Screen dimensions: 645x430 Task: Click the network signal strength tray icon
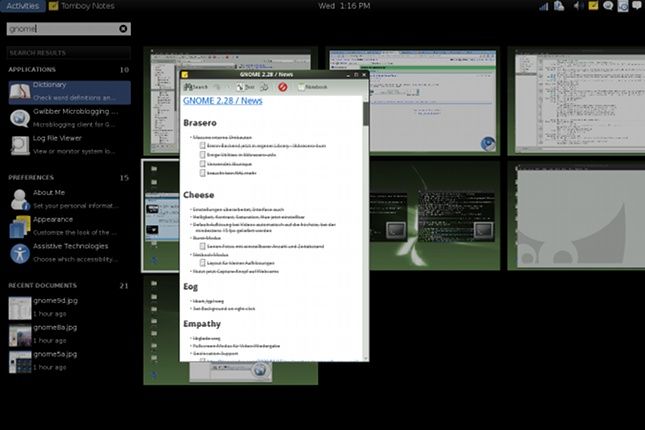click(544, 6)
